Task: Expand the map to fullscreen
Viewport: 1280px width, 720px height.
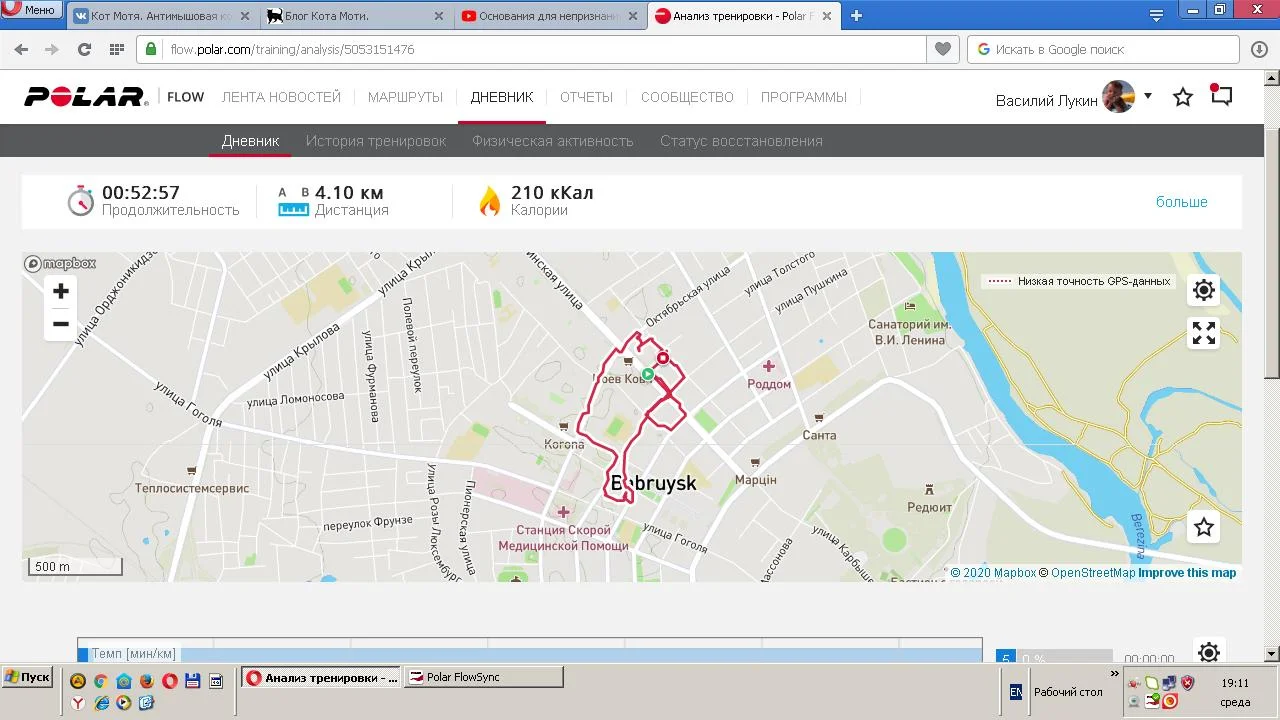Action: [1204, 333]
